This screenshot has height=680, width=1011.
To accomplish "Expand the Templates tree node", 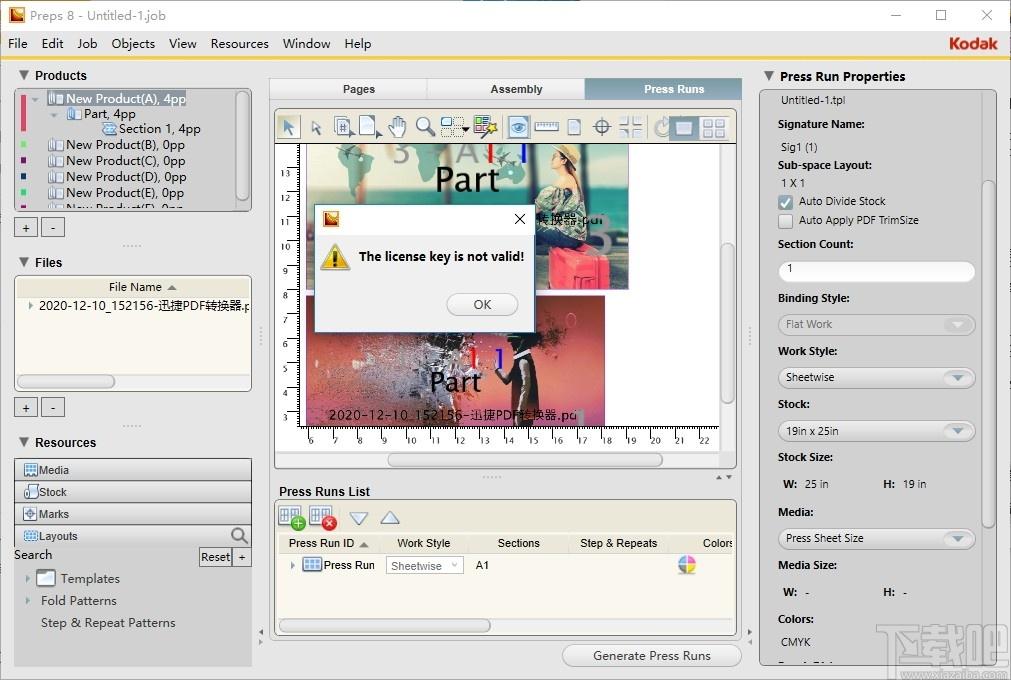I will coord(28,579).
